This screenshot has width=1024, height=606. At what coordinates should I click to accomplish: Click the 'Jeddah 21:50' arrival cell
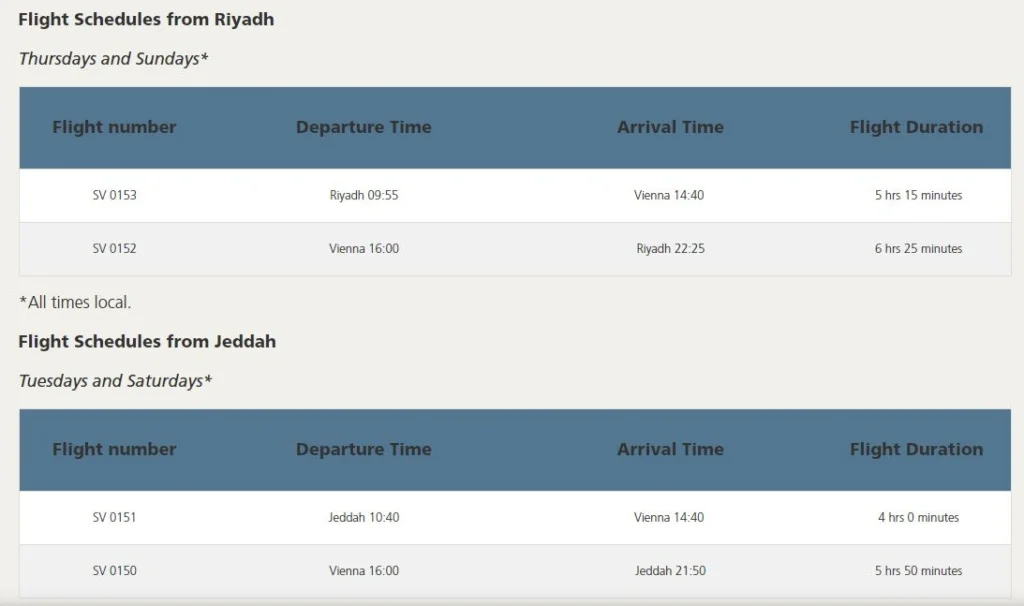[670, 571]
